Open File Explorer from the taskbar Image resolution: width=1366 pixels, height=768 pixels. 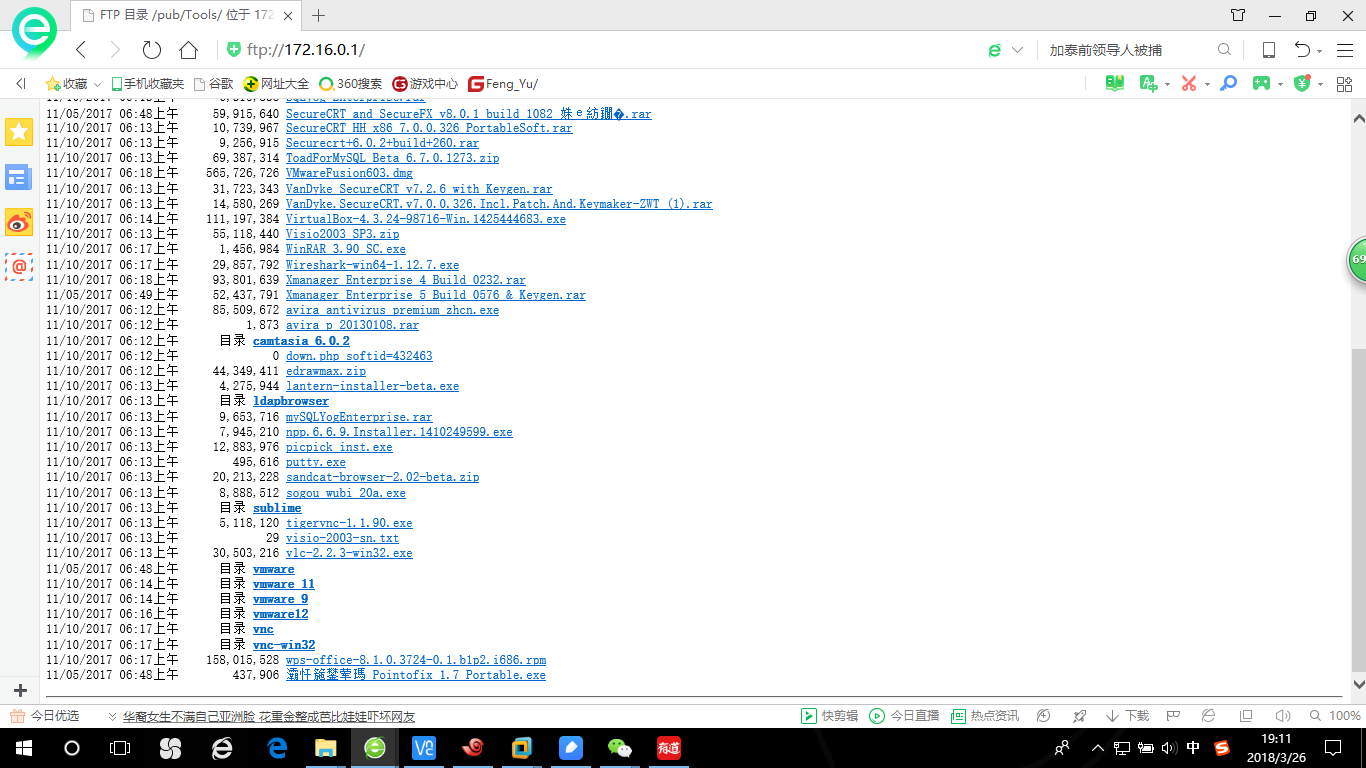click(325, 748)
